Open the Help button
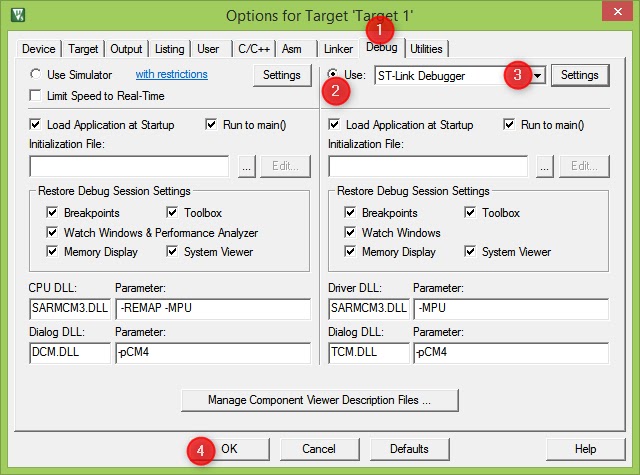The width and height of the screenshot is (640, 475). pos(586,449)
